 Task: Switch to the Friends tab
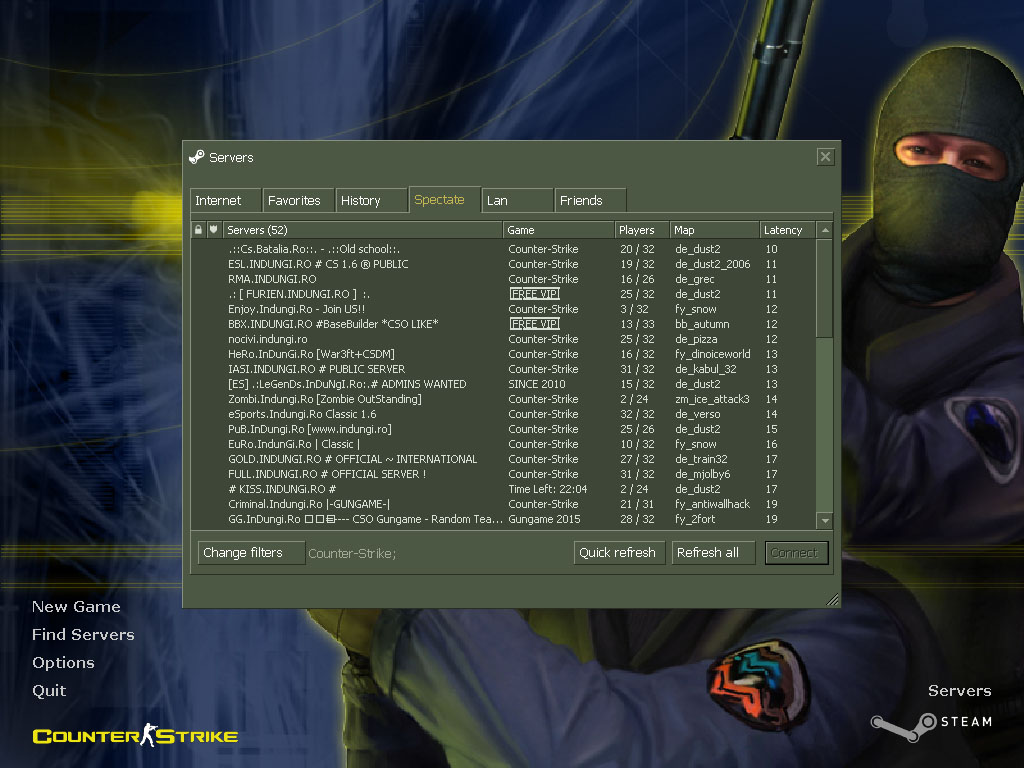(590, 200)
